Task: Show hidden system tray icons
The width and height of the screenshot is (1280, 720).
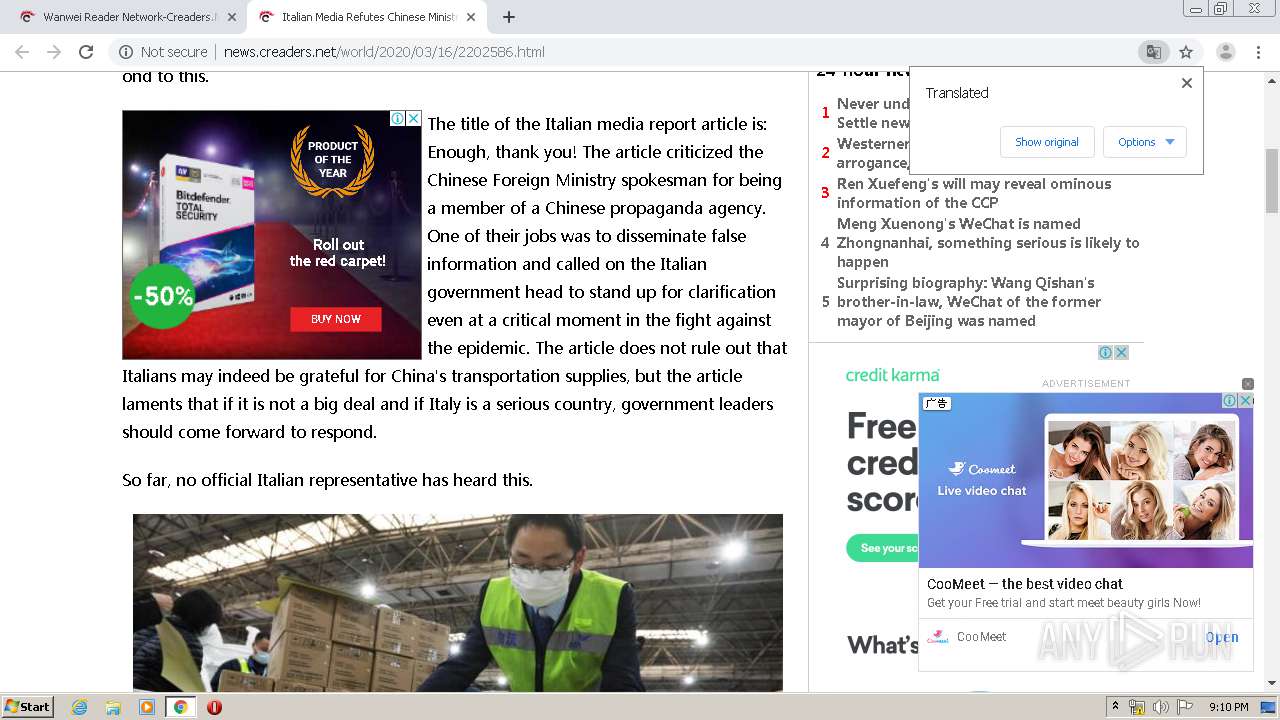Action: pos(1115,707)
